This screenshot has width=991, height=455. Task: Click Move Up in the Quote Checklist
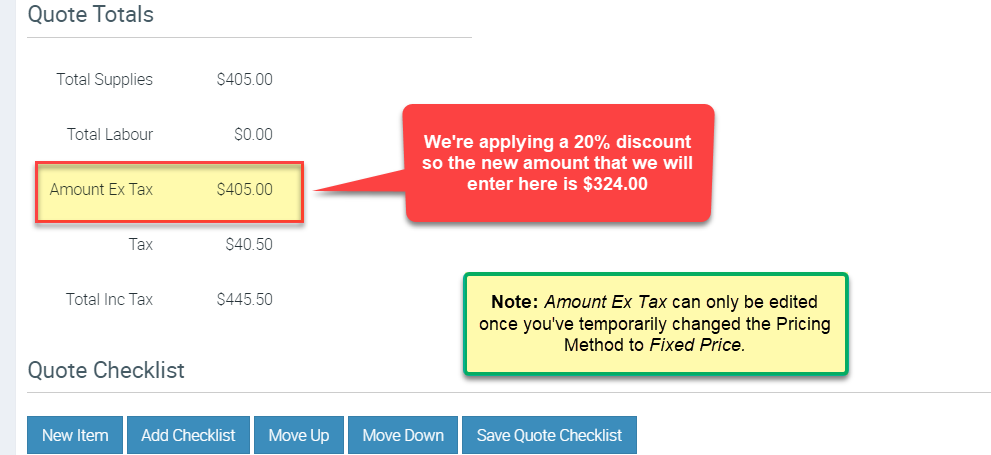tap(299, 435)
